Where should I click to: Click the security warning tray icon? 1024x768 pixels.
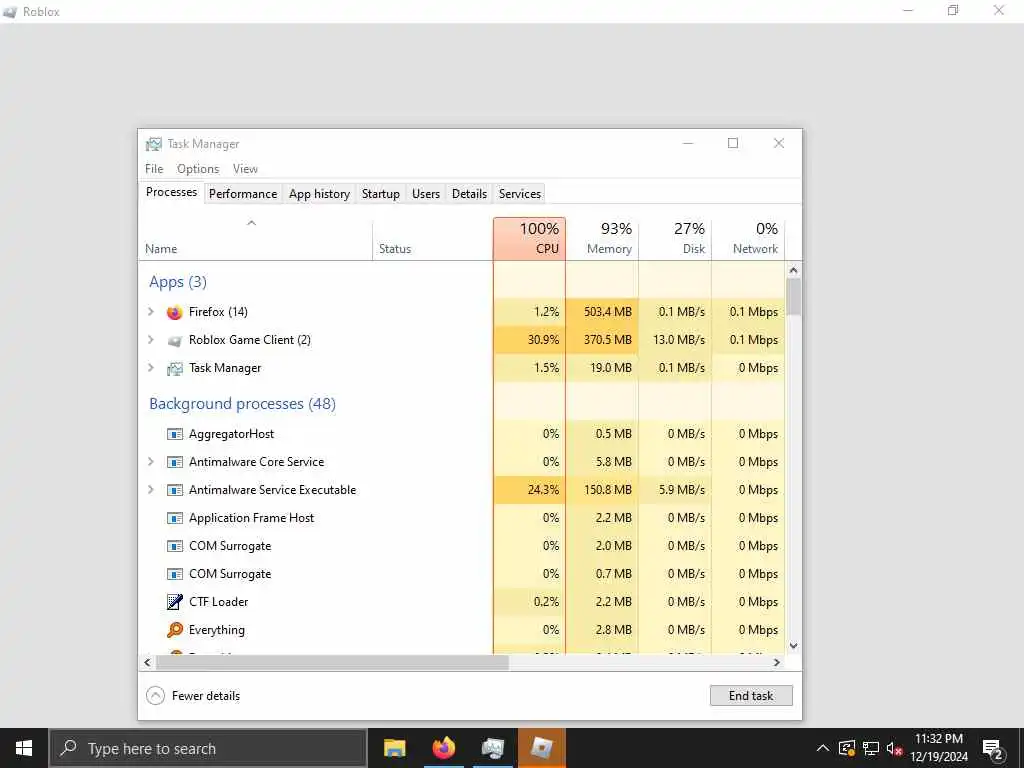(x=846, y=748)
